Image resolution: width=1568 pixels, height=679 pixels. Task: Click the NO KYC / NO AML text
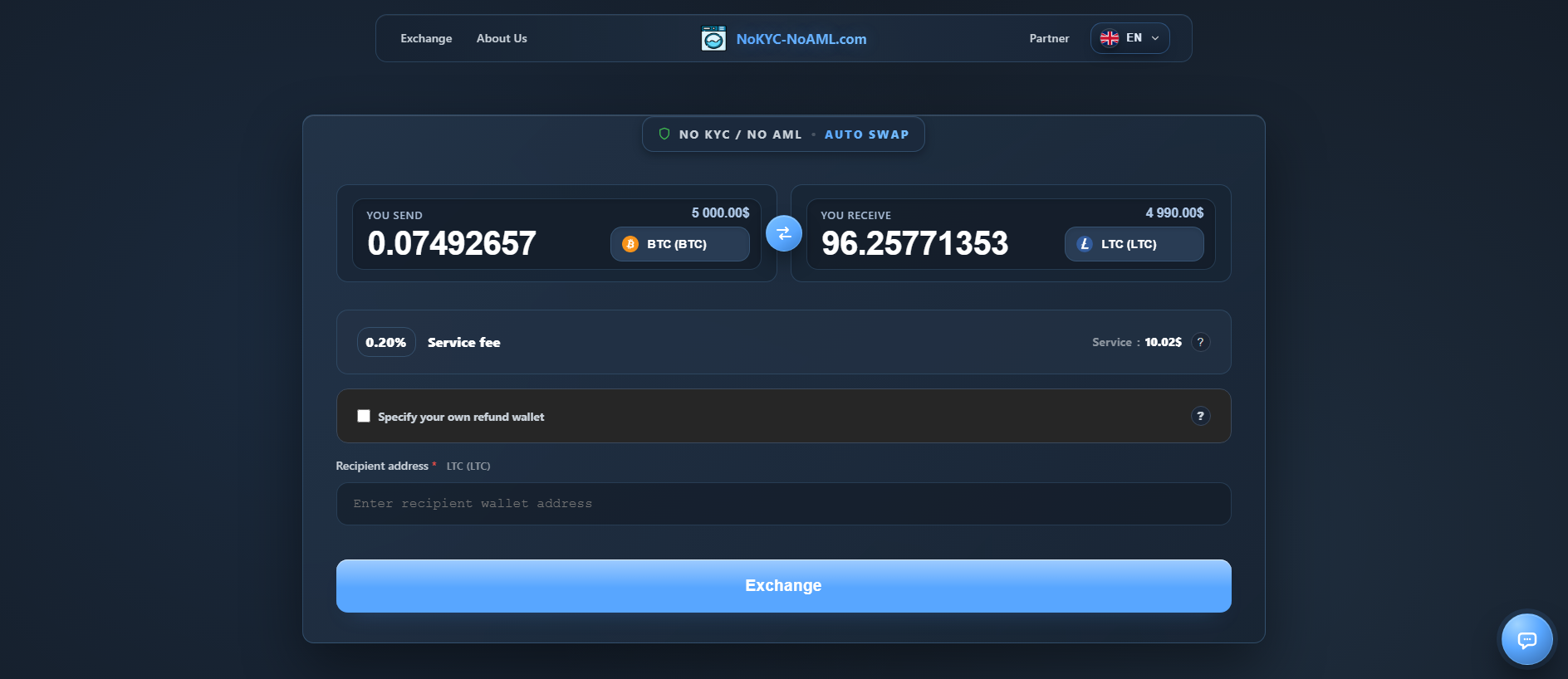pos(740,134)
